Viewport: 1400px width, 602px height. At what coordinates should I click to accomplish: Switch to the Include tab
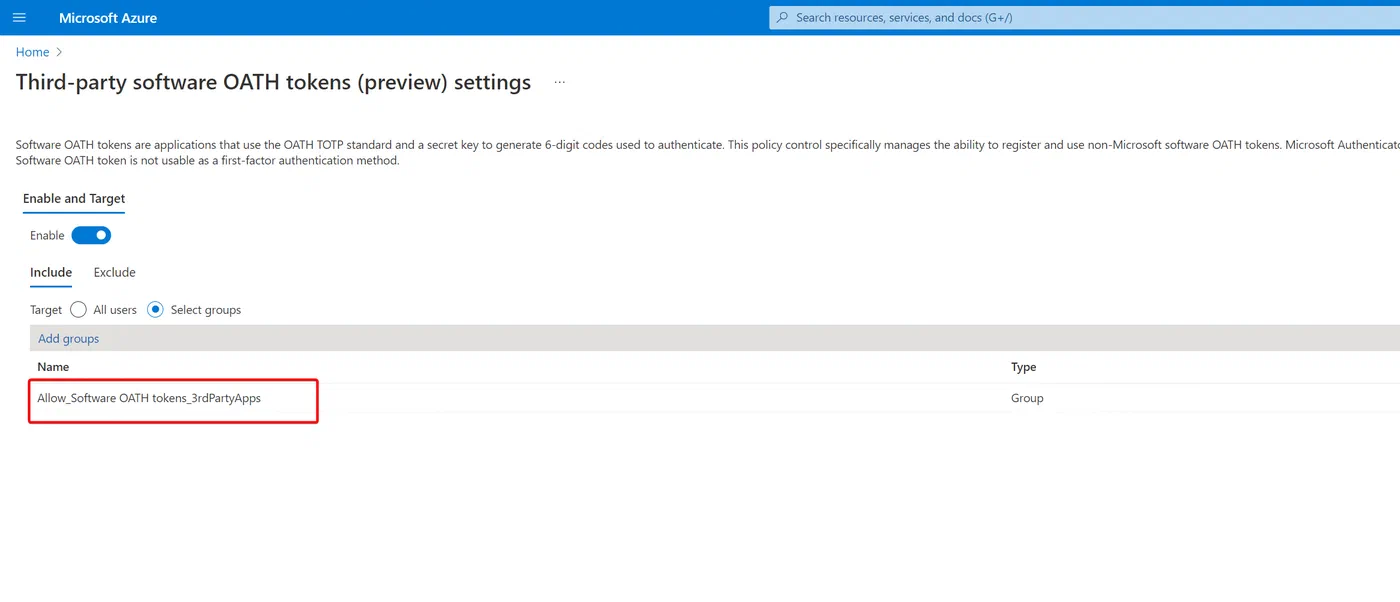[x=51, y=273]
